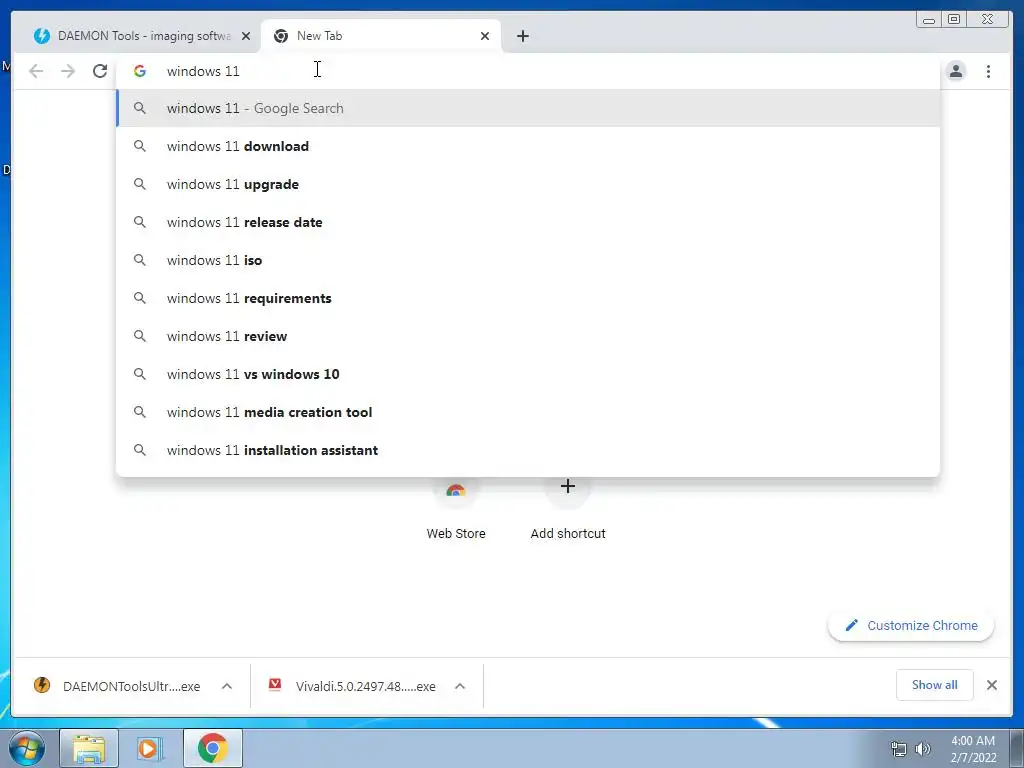1024x768 pixels.
Task: Select 'windows 11 release date' suggestion
Action: click(x=528, y=222)
